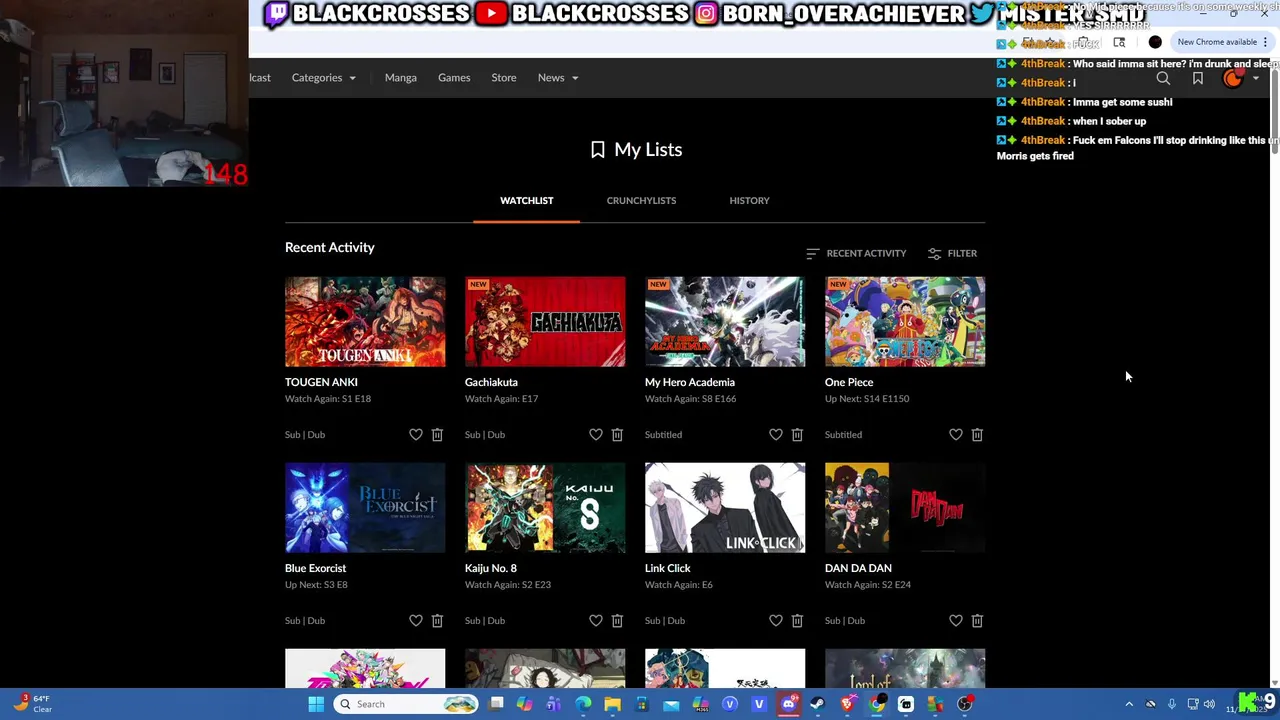Open the Blue Exorcist title link
Screen dimensions: 1280x720
tap(315, 568)
